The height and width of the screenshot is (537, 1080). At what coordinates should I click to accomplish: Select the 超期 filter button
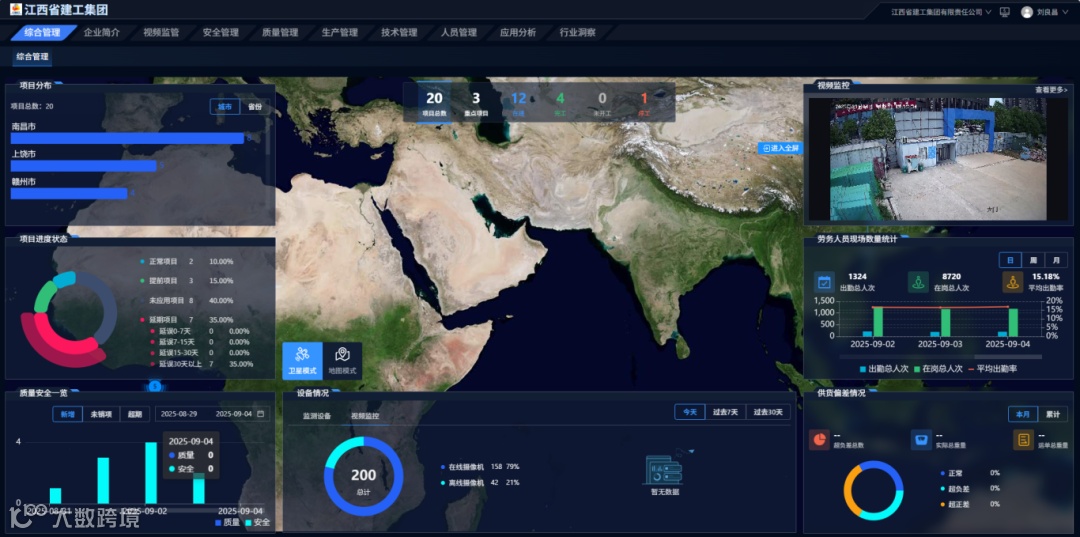tap(135, 414)
